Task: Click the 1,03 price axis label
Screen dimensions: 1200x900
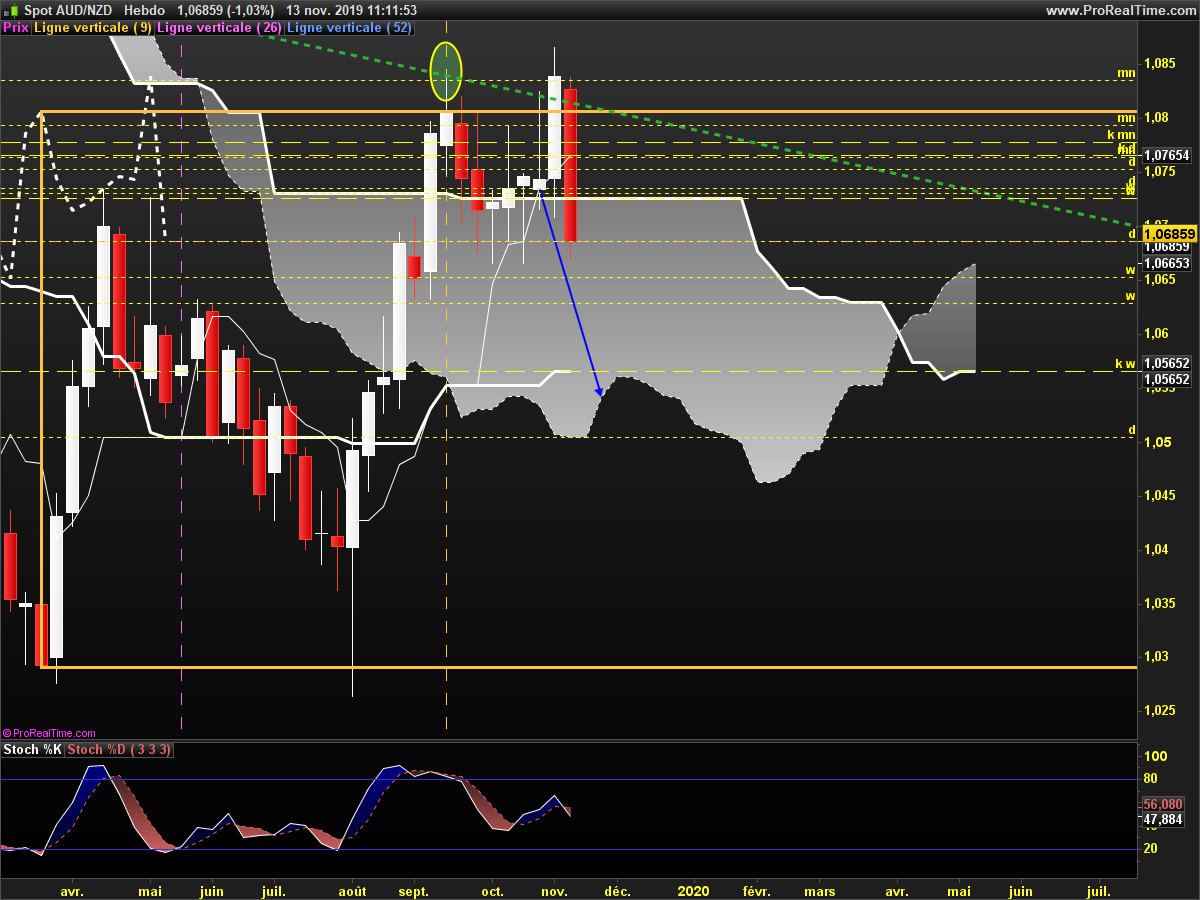Action: [x=1155, y=657]
